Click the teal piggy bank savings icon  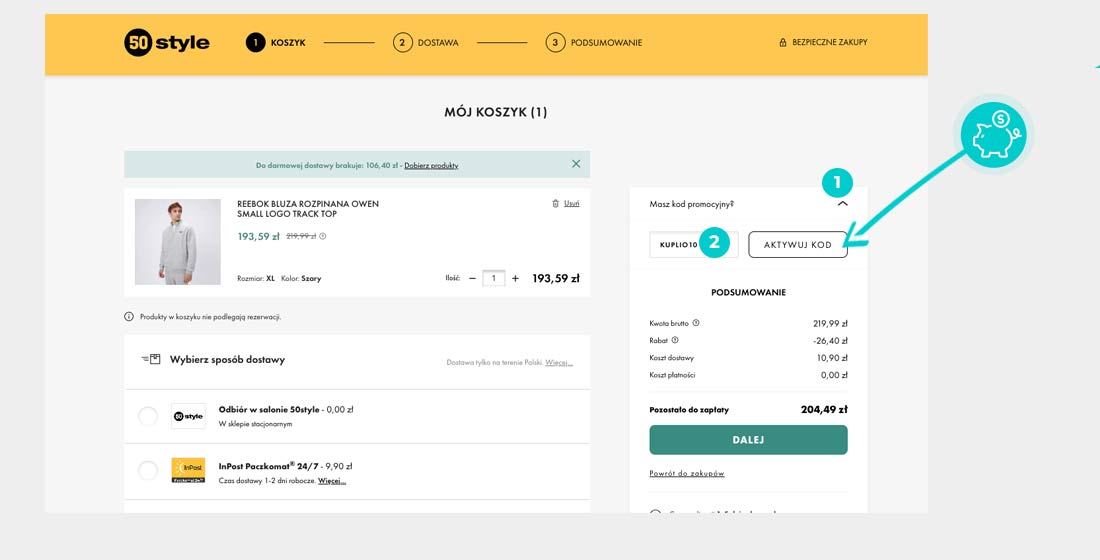click(x=993, y=135)
